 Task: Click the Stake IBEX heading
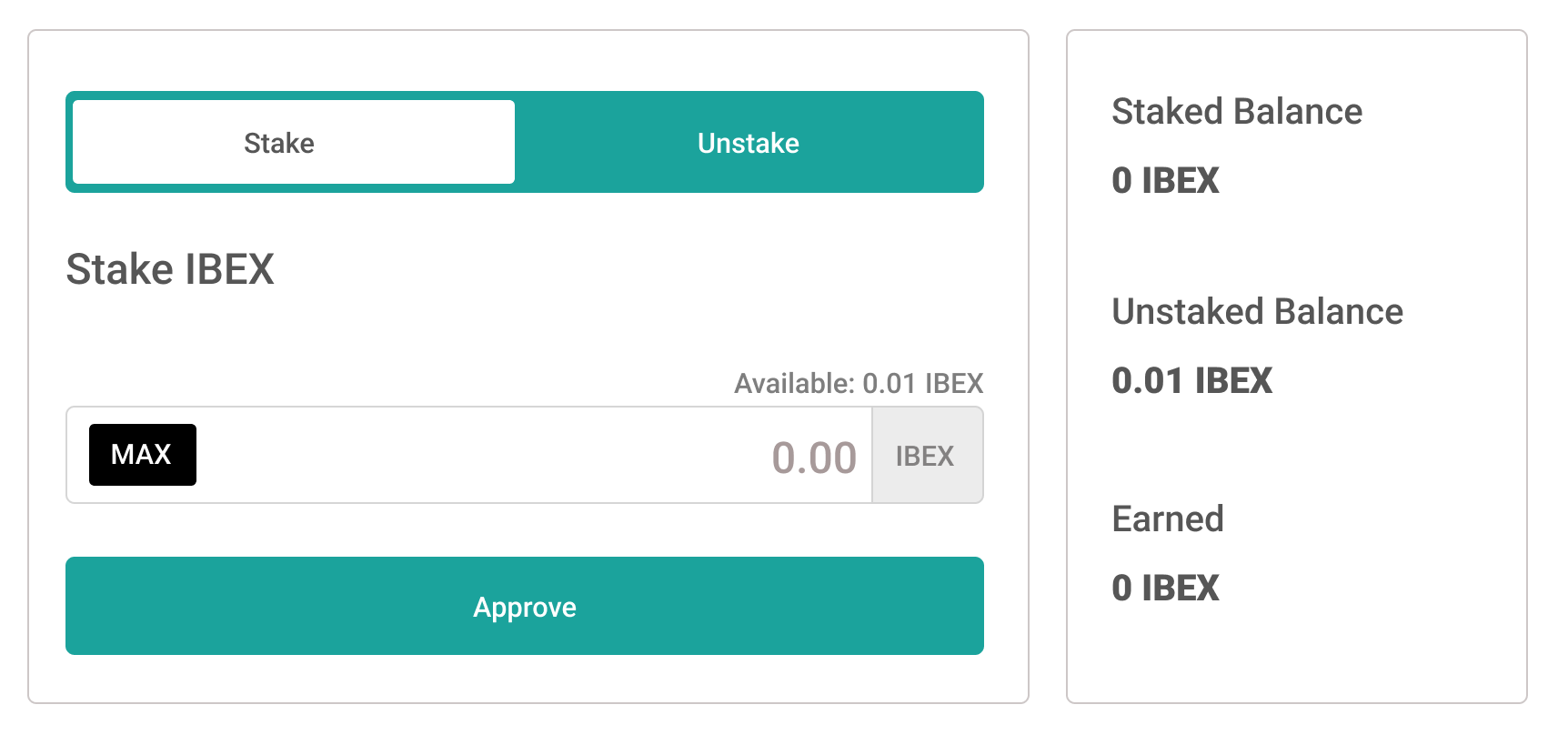170,269
